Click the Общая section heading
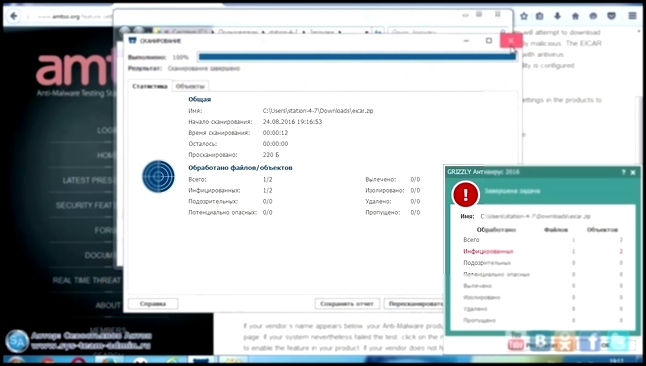 tap(199, 99)
